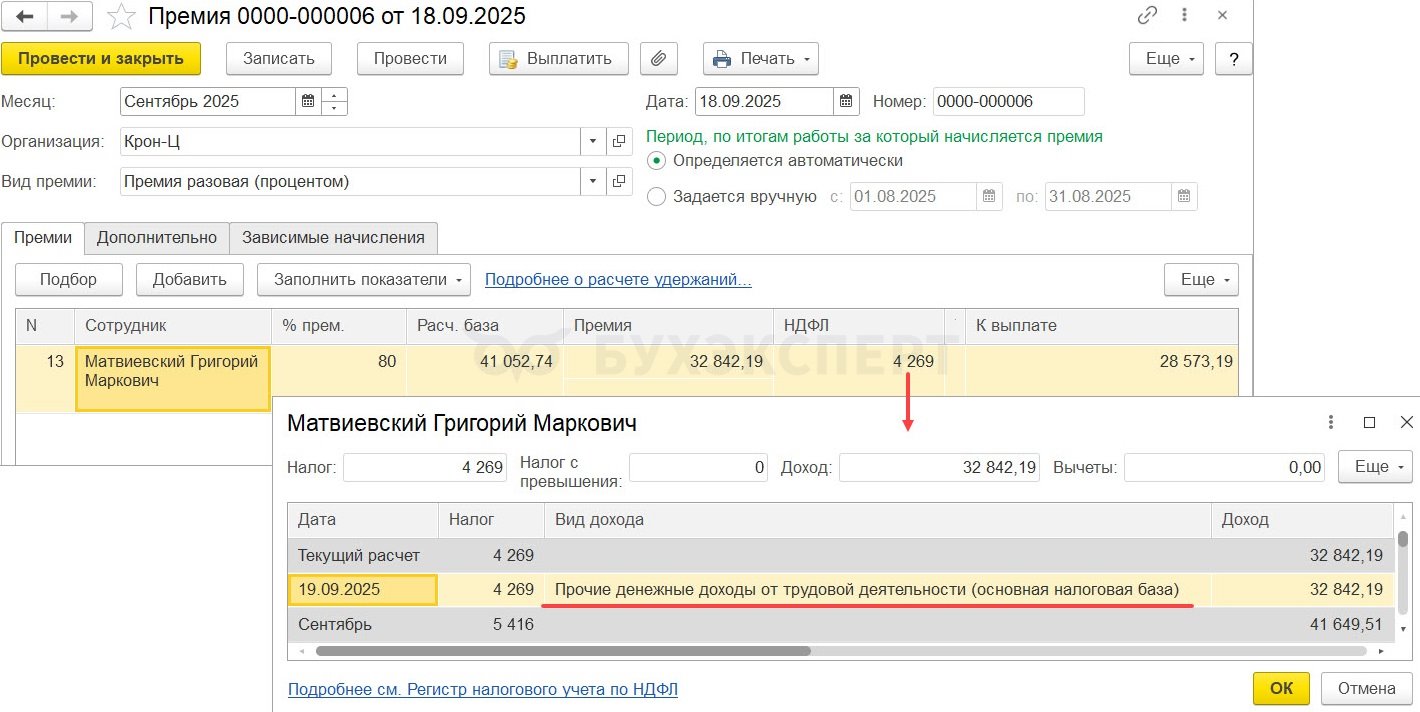Open 'Подробнее о расчете удержаний' link
The height and width of the screenshot is (712, 1420).
[x=618, y=280]
